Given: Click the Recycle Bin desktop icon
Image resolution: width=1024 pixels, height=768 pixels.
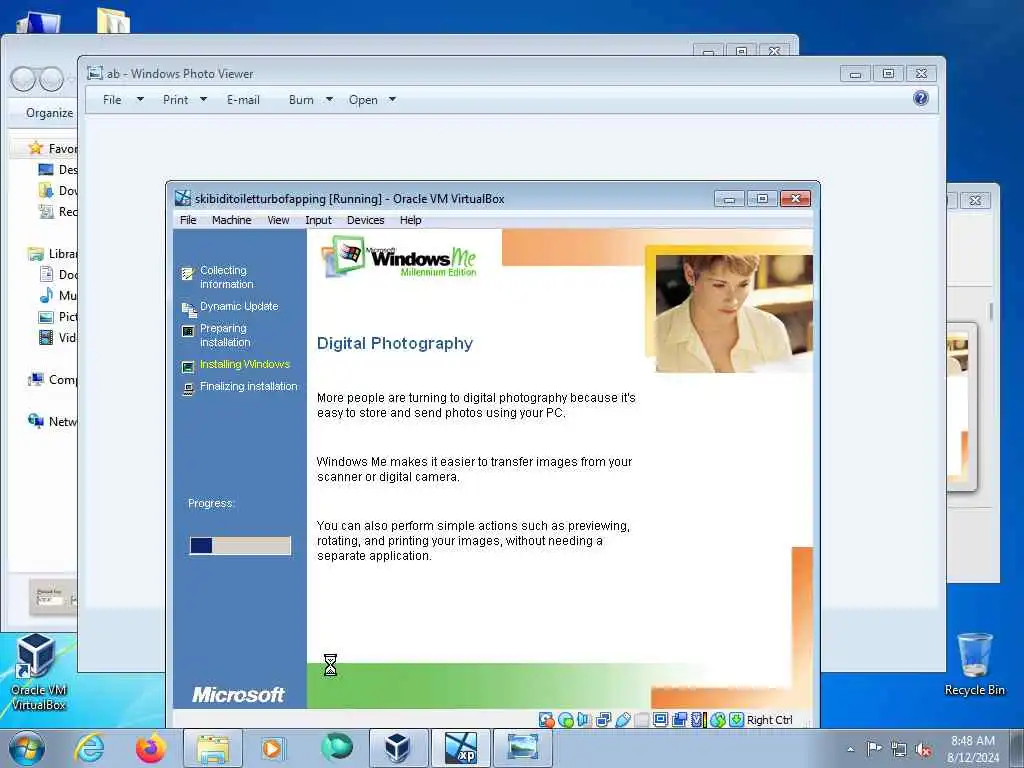Looking at the screenshot, I should 974,664.
